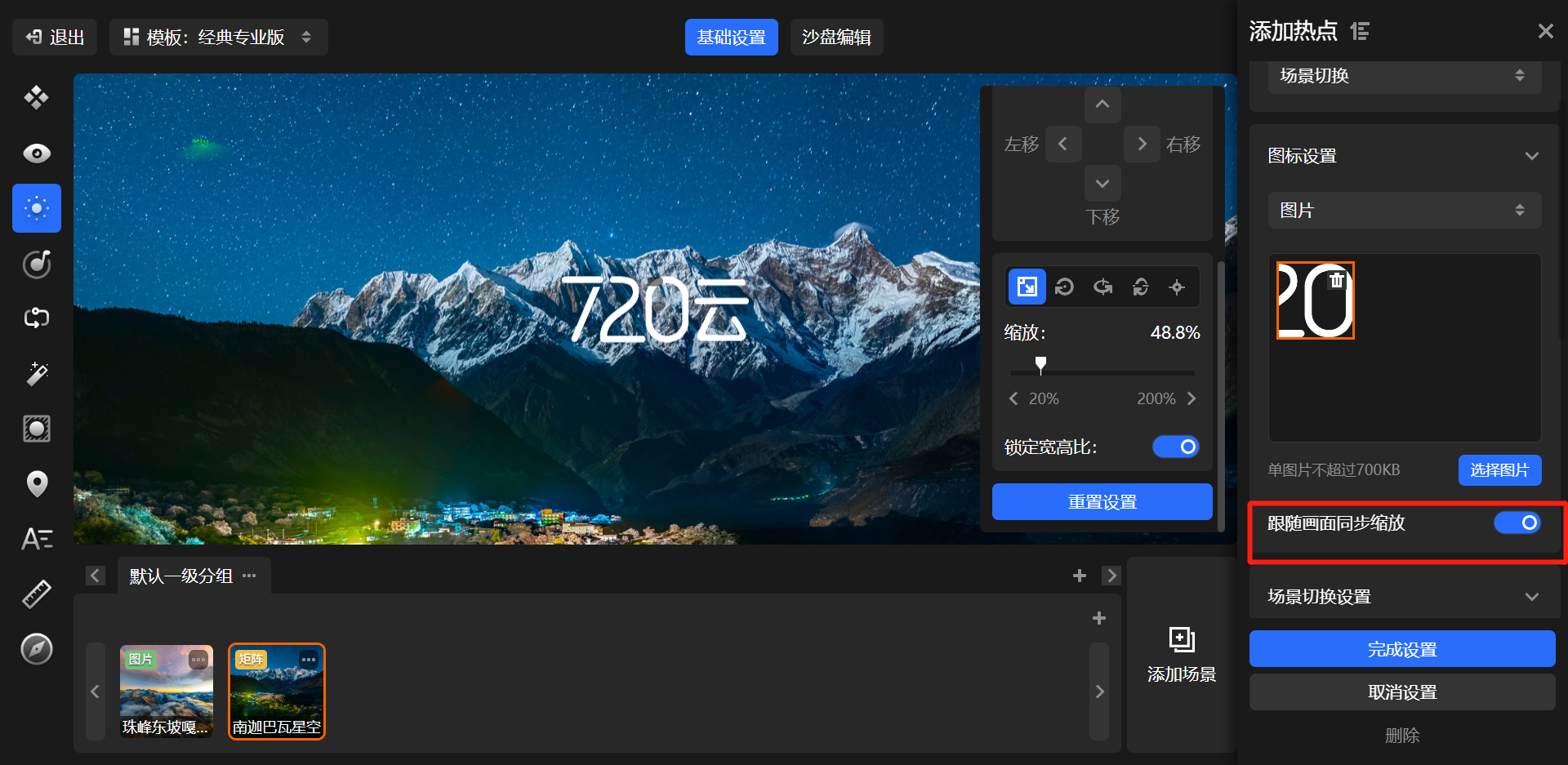This screenshot has height=765, width=1568.
Task: Select the 基础设置 tab
Action: [x=731, y=38]
